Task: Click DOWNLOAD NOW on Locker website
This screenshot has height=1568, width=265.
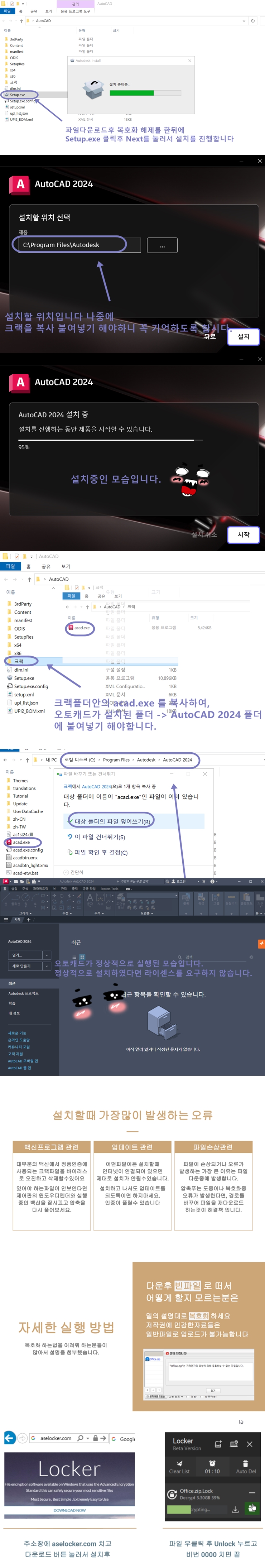Action: tap(69, 1510)
